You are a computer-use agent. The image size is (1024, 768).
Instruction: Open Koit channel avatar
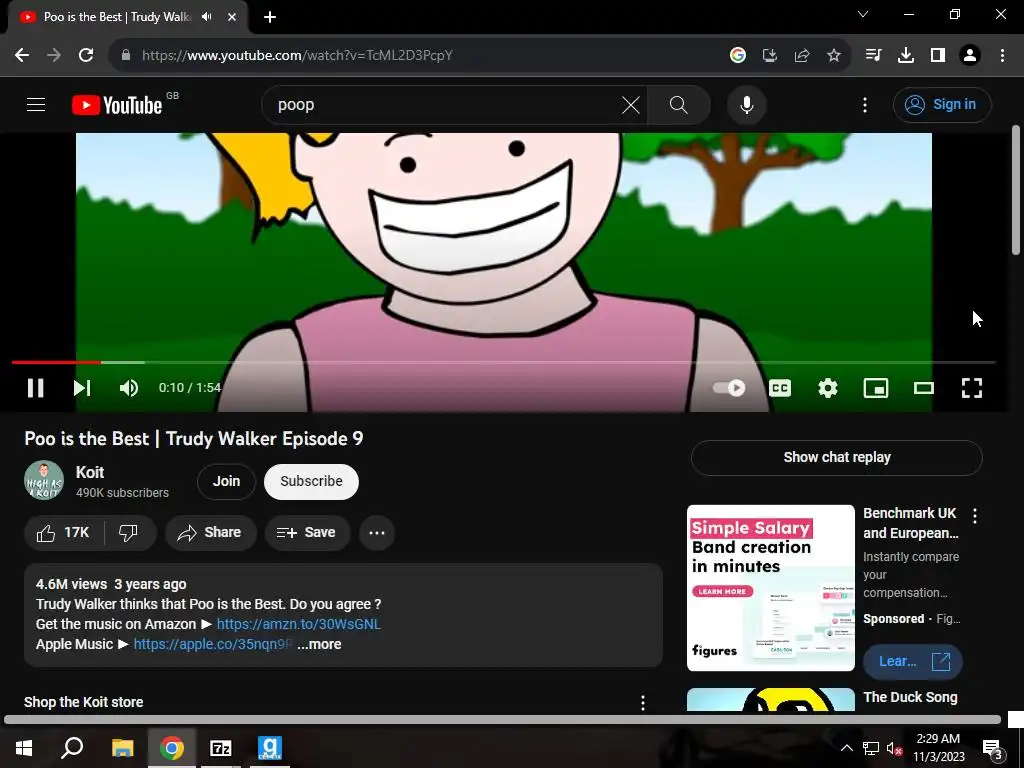pos(44,481)
